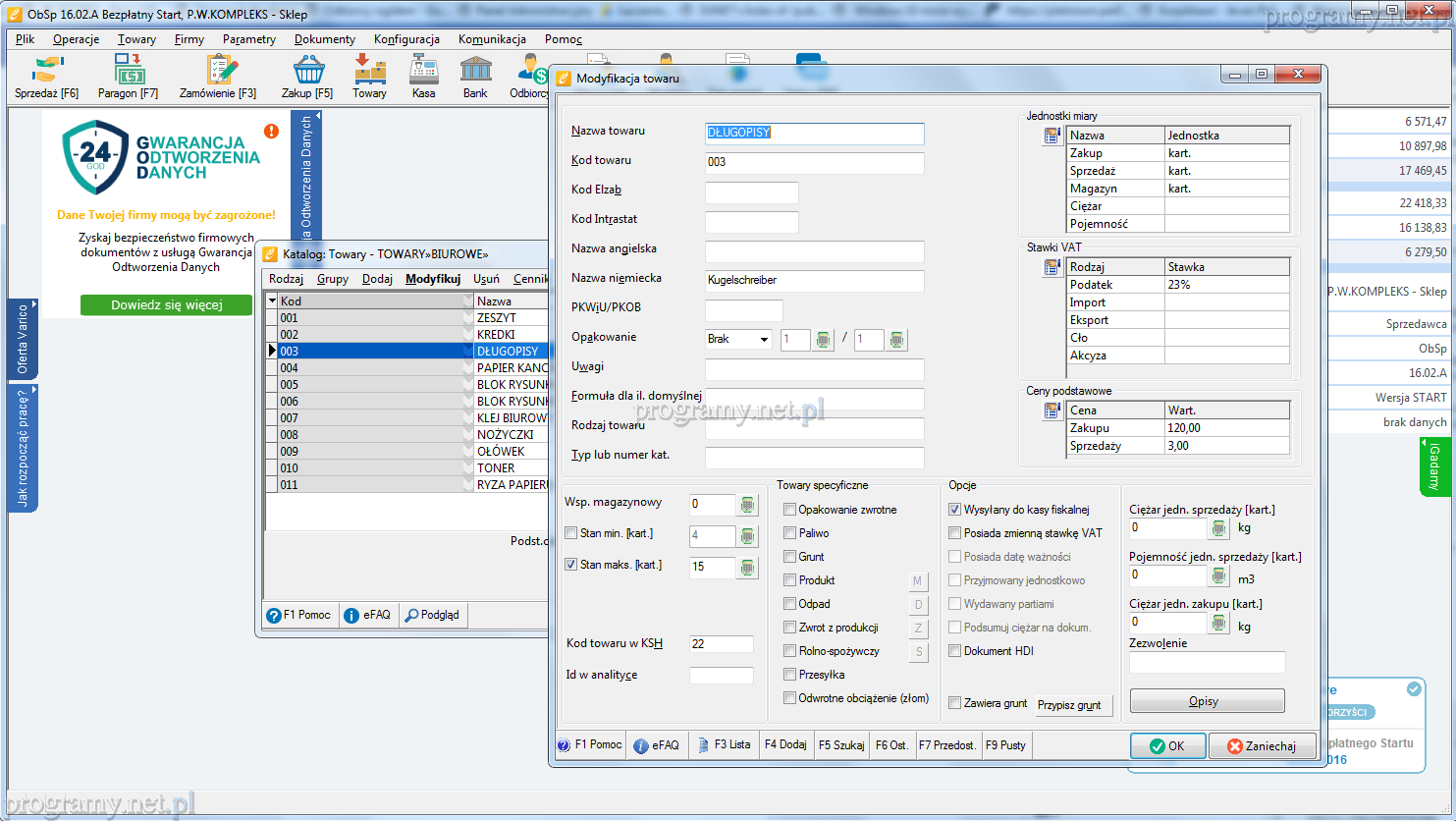Open Zamówienie [F3] toolbar icon
The image size is (1456, 821).
coord(218,77)
